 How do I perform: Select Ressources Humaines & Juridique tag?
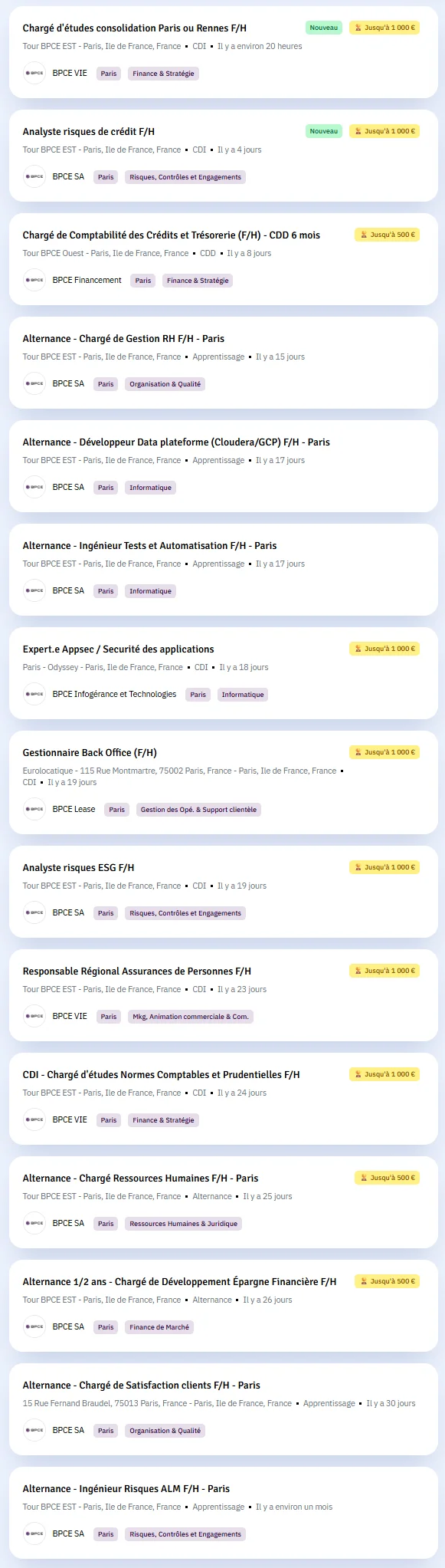pyautogui.click(x=183, y=1224)
